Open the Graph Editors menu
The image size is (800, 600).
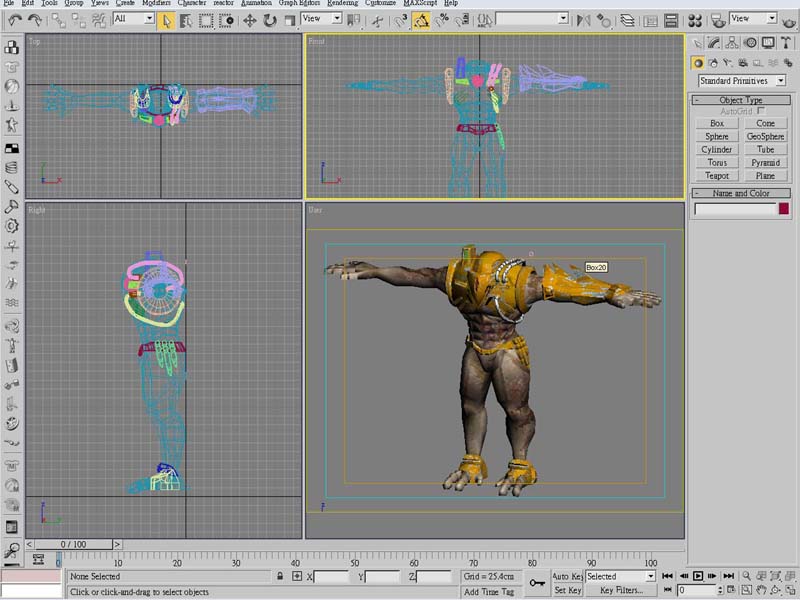pos(299,3)
